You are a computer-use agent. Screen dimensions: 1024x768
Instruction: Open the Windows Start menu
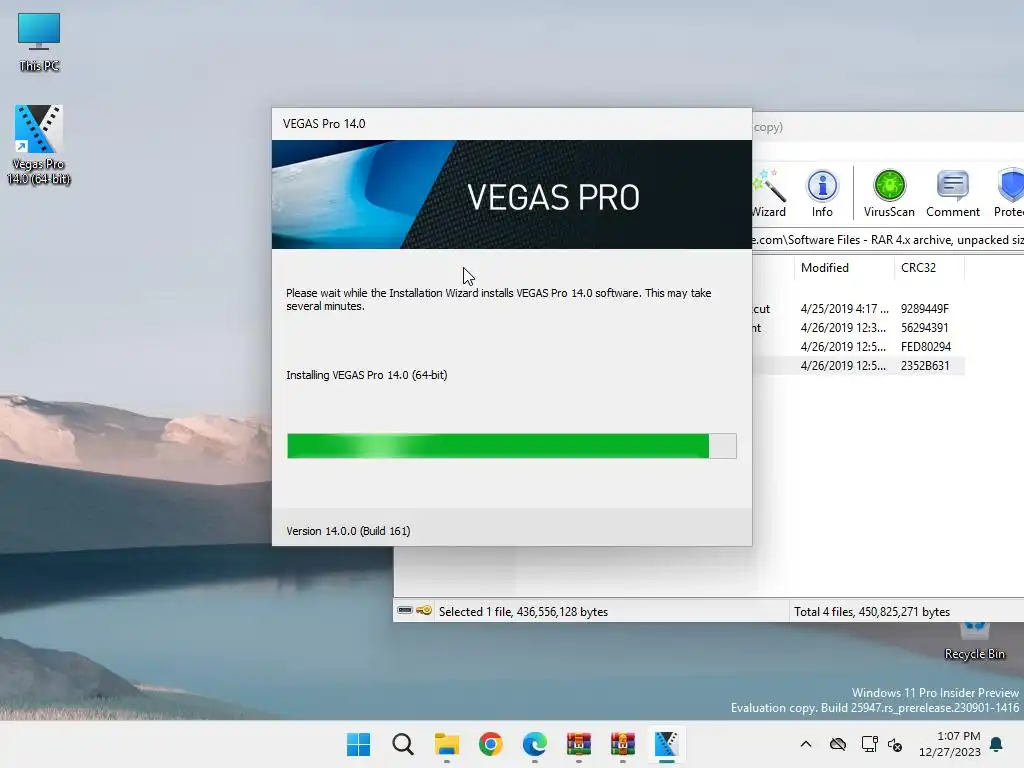tap(359, 744)
